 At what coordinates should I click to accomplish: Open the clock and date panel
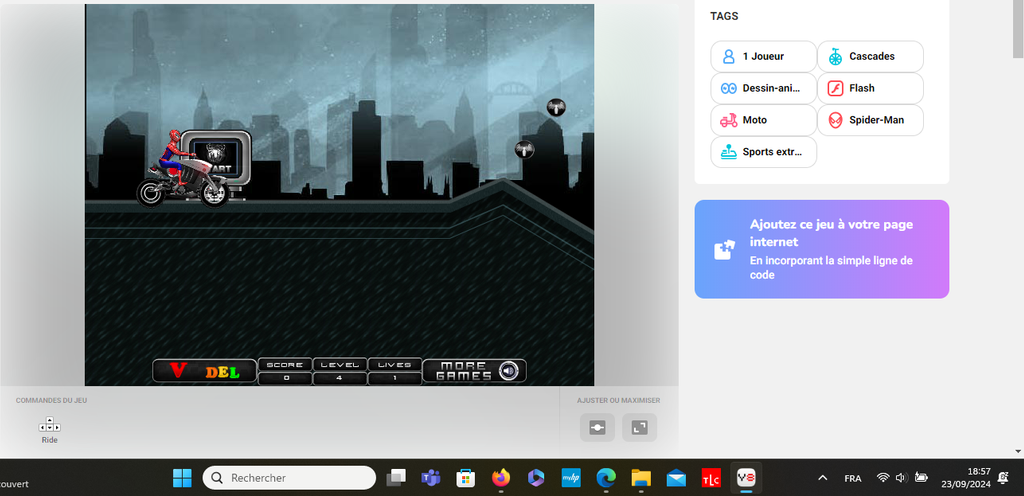point(979,477)
